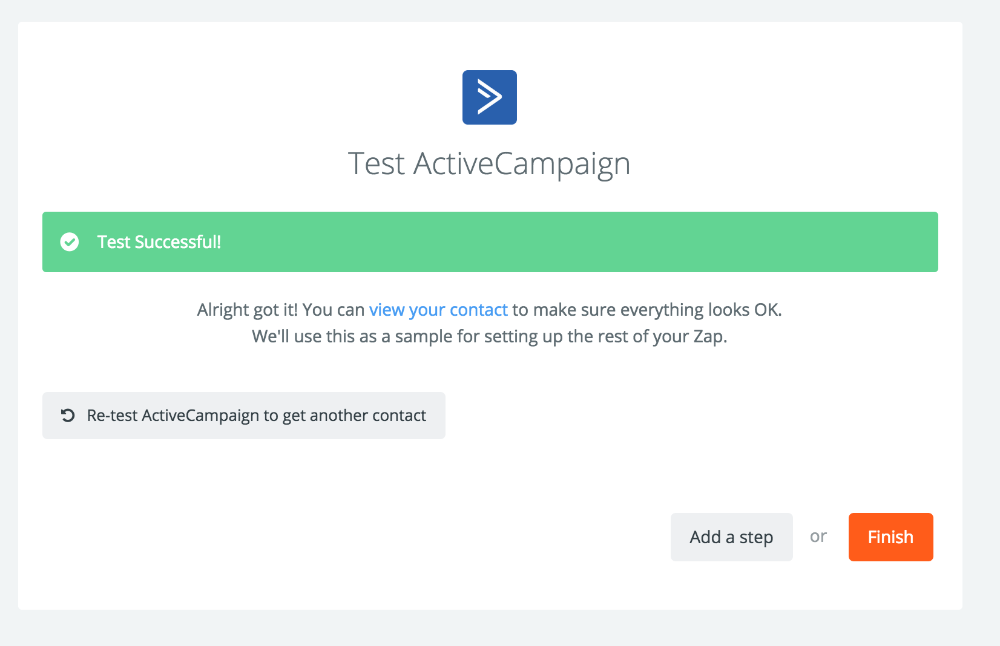Click the blue ActiveCampaign logo icon

point(489,97)
